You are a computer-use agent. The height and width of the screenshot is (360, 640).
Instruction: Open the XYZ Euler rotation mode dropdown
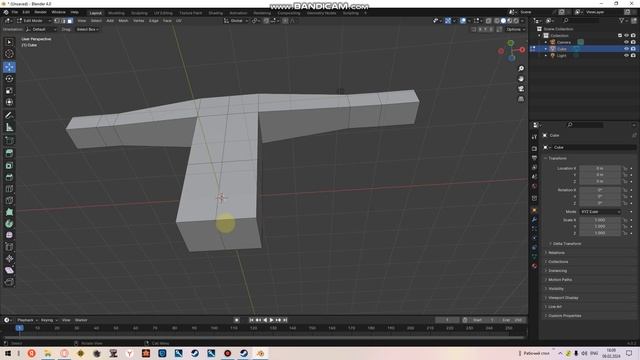pyautogui.click(x=600, y=212)
